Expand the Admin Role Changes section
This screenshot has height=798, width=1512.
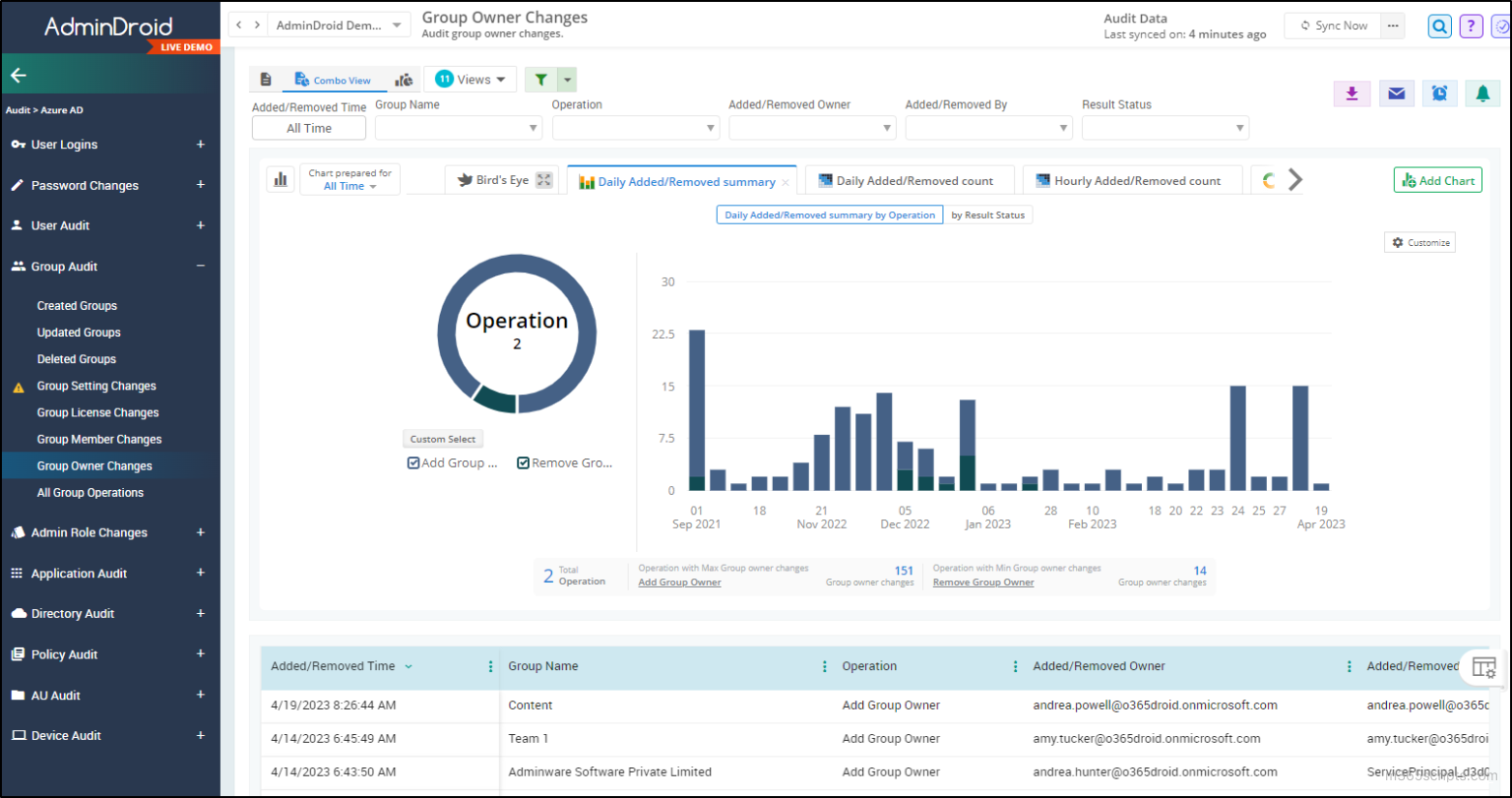tap(110, 532)
